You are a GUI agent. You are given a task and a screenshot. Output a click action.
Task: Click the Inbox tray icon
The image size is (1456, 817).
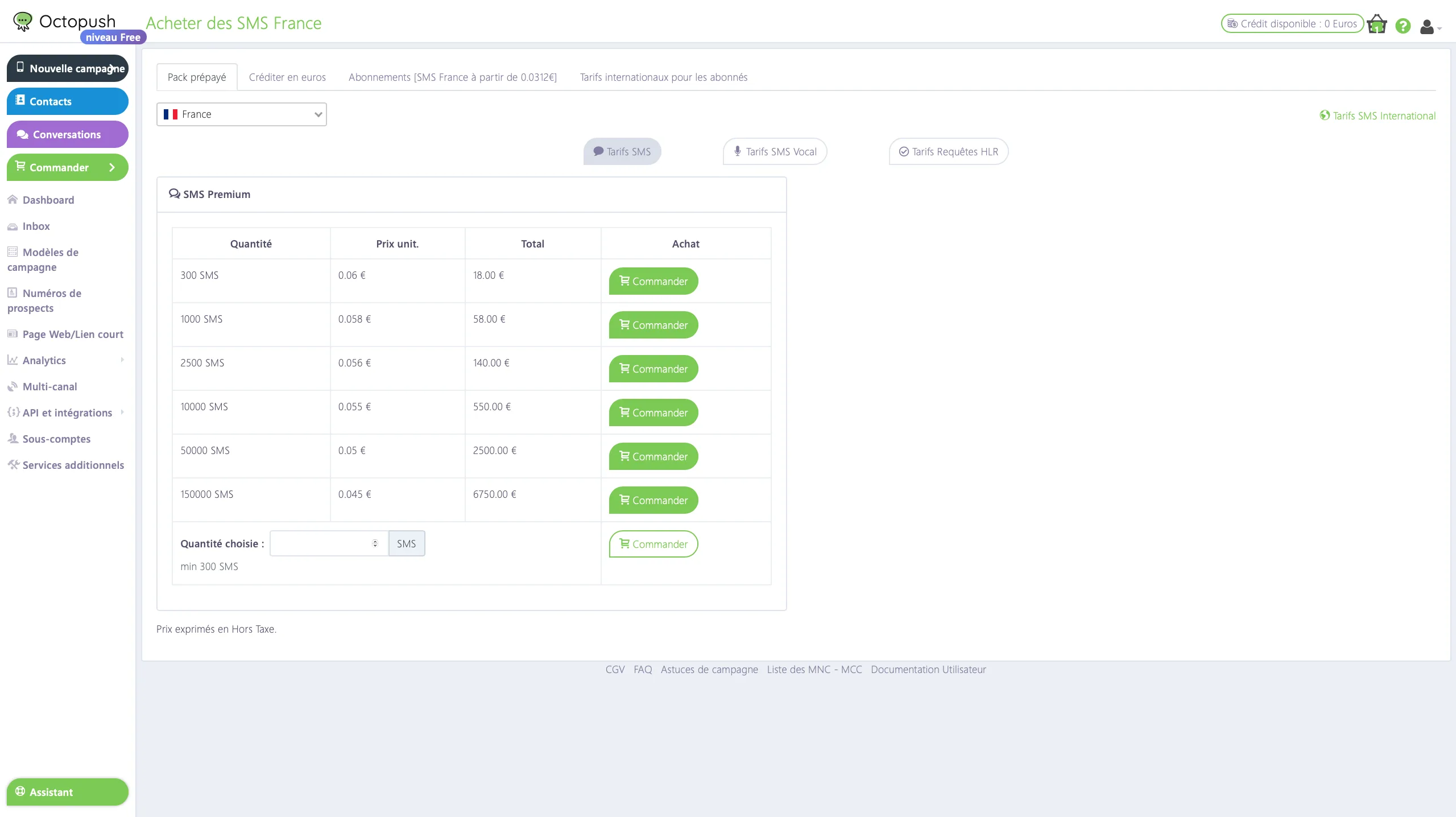pyautogui.click(x=13, y=226)
